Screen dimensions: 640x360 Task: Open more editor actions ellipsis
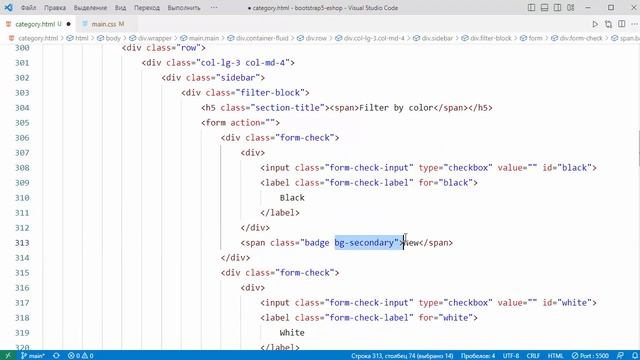tap(634, 24)
